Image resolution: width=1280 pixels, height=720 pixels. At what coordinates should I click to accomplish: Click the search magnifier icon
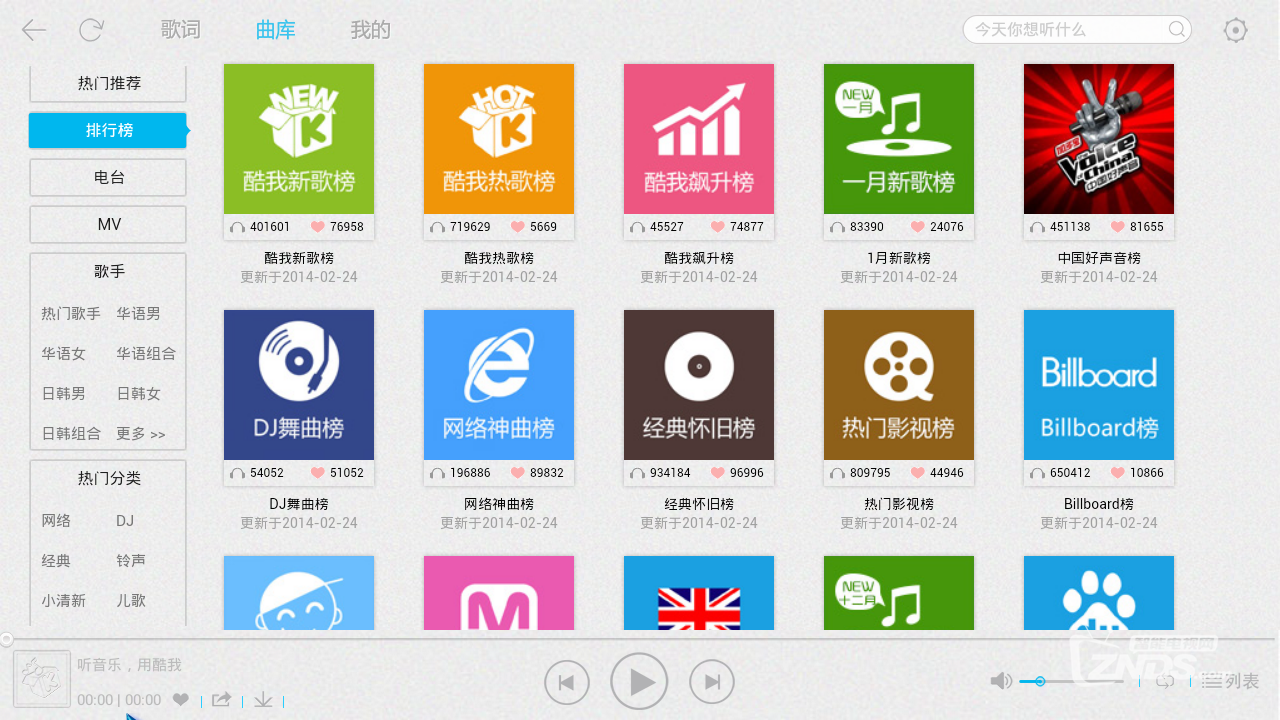(x=1177, y=29)
